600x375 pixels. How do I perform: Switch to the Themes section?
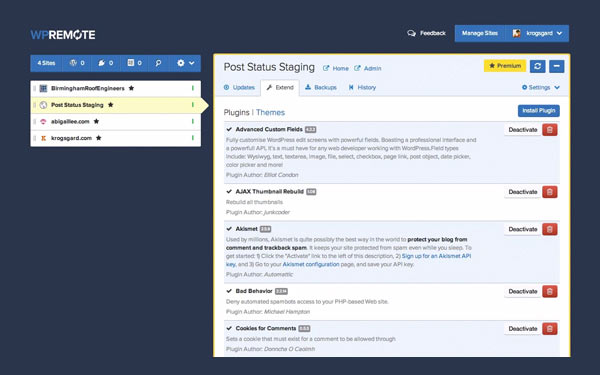coord(271,112)
